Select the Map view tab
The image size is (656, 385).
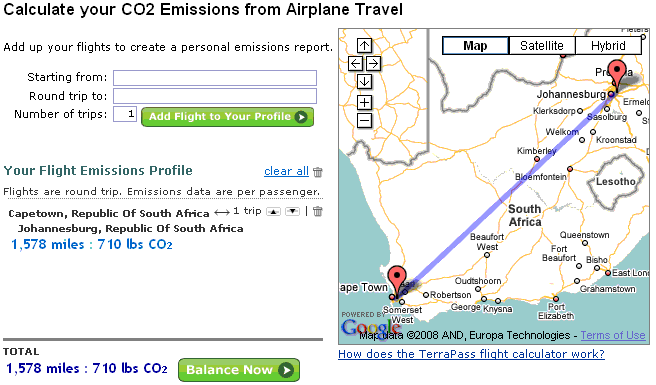(x=475, y=46)
